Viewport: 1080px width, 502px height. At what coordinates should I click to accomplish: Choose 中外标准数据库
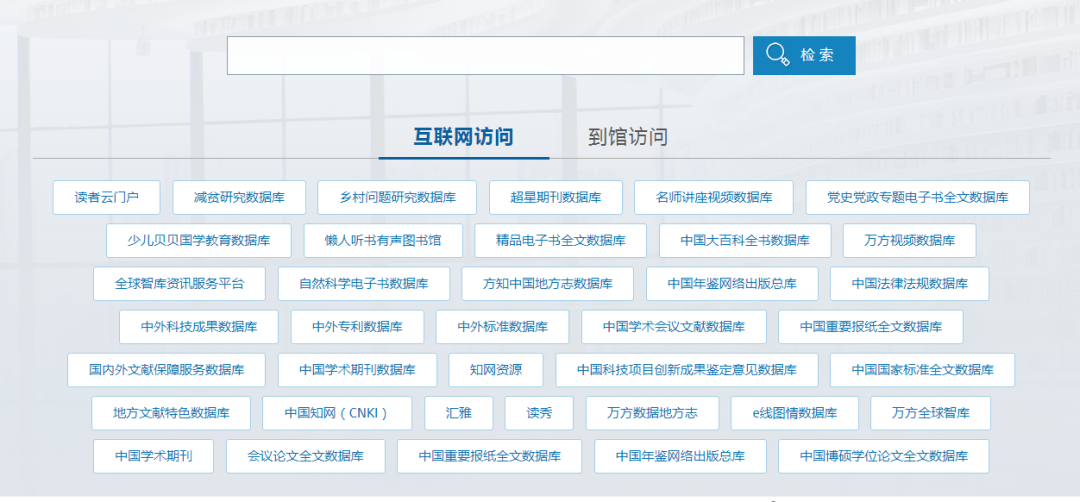click(x=502, y=326)
